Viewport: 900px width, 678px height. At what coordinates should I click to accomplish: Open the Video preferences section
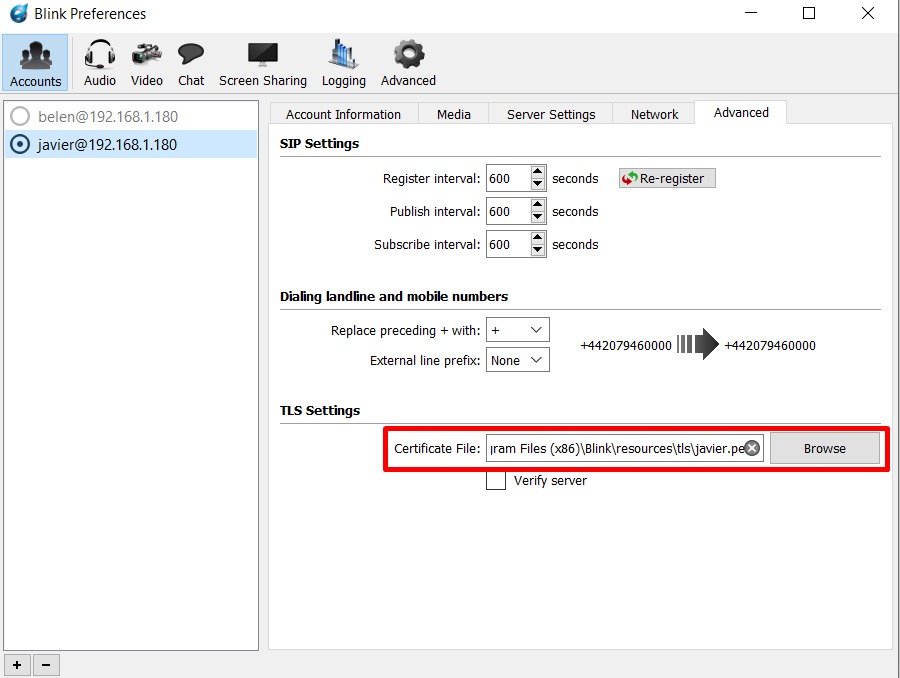point(146,63)
